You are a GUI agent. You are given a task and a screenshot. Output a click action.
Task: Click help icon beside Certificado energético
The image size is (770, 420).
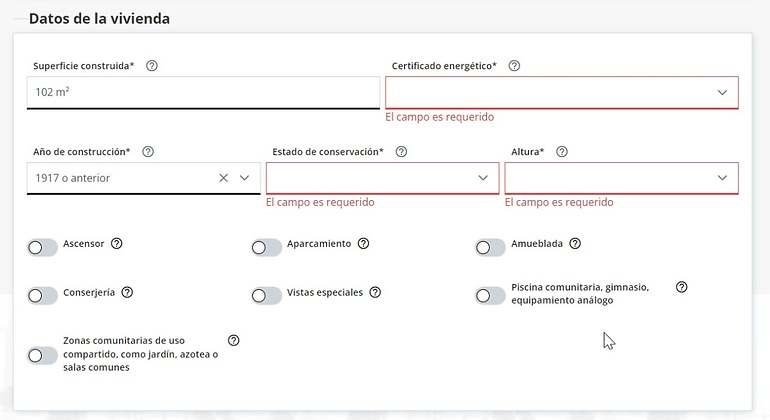514,65
